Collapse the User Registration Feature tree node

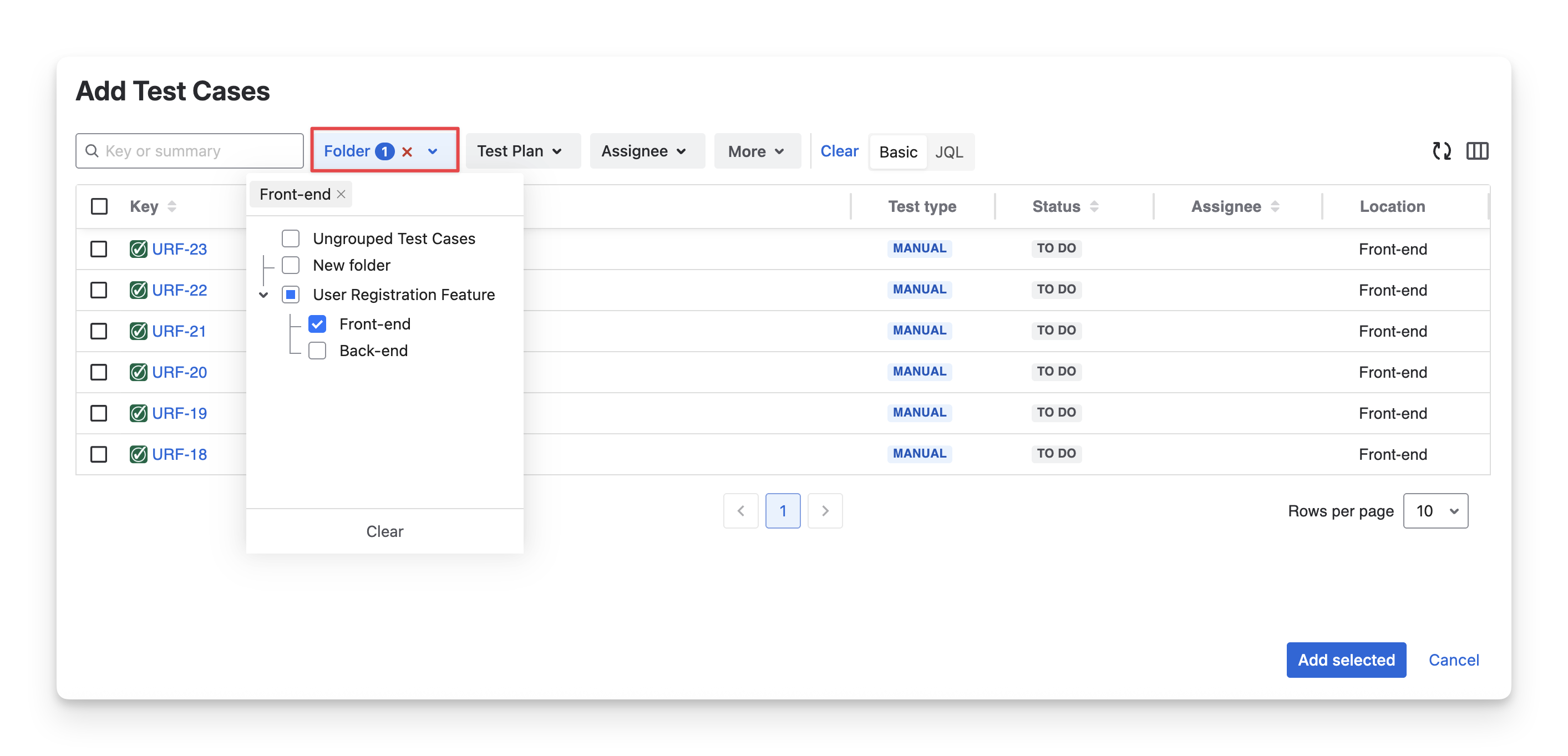click(x=263, y=295)
